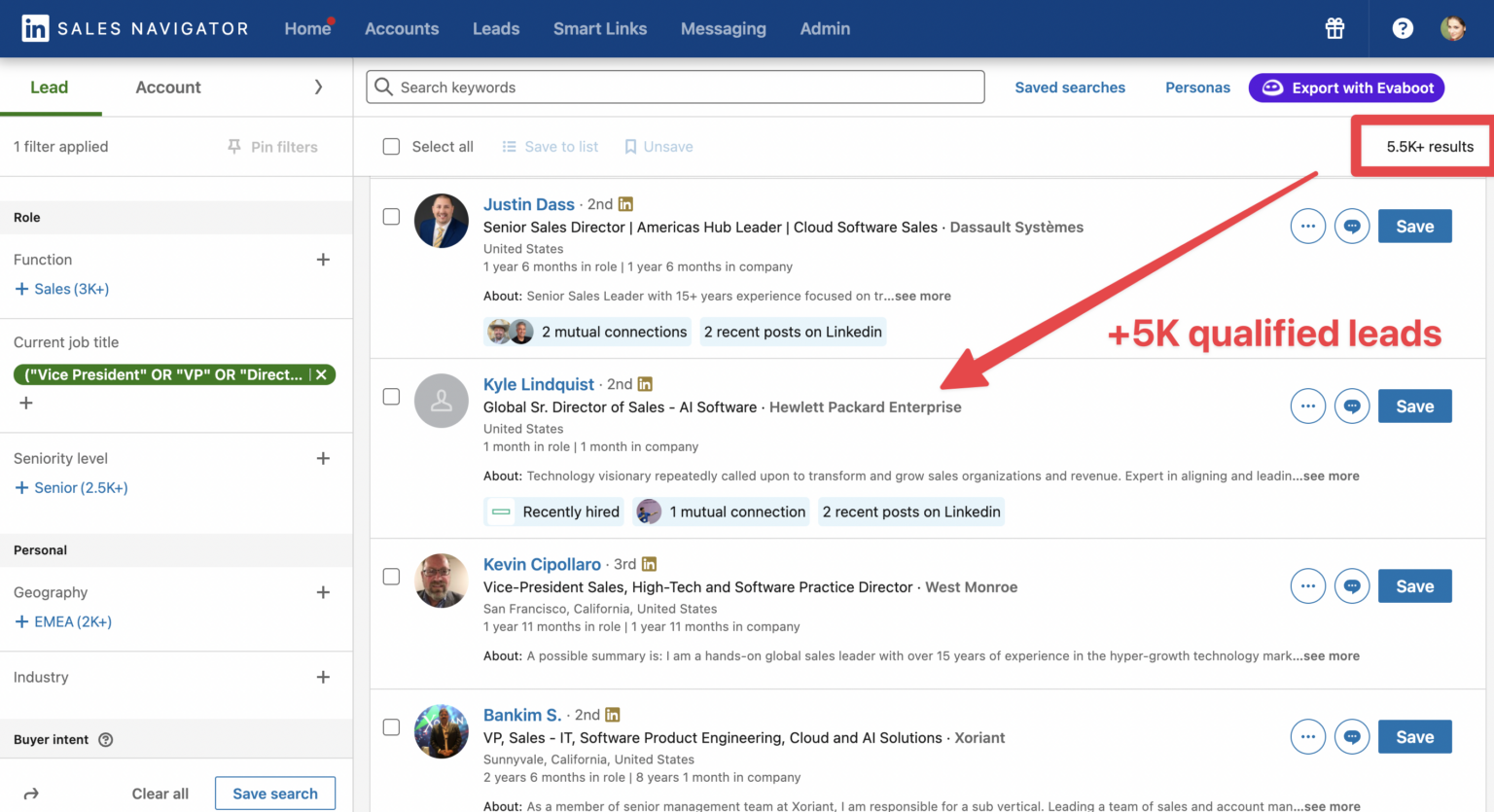The width and height of the screenshot is (1494, 812).
Task: Check the box next to Bankim S.
Action: coord(391,726)
